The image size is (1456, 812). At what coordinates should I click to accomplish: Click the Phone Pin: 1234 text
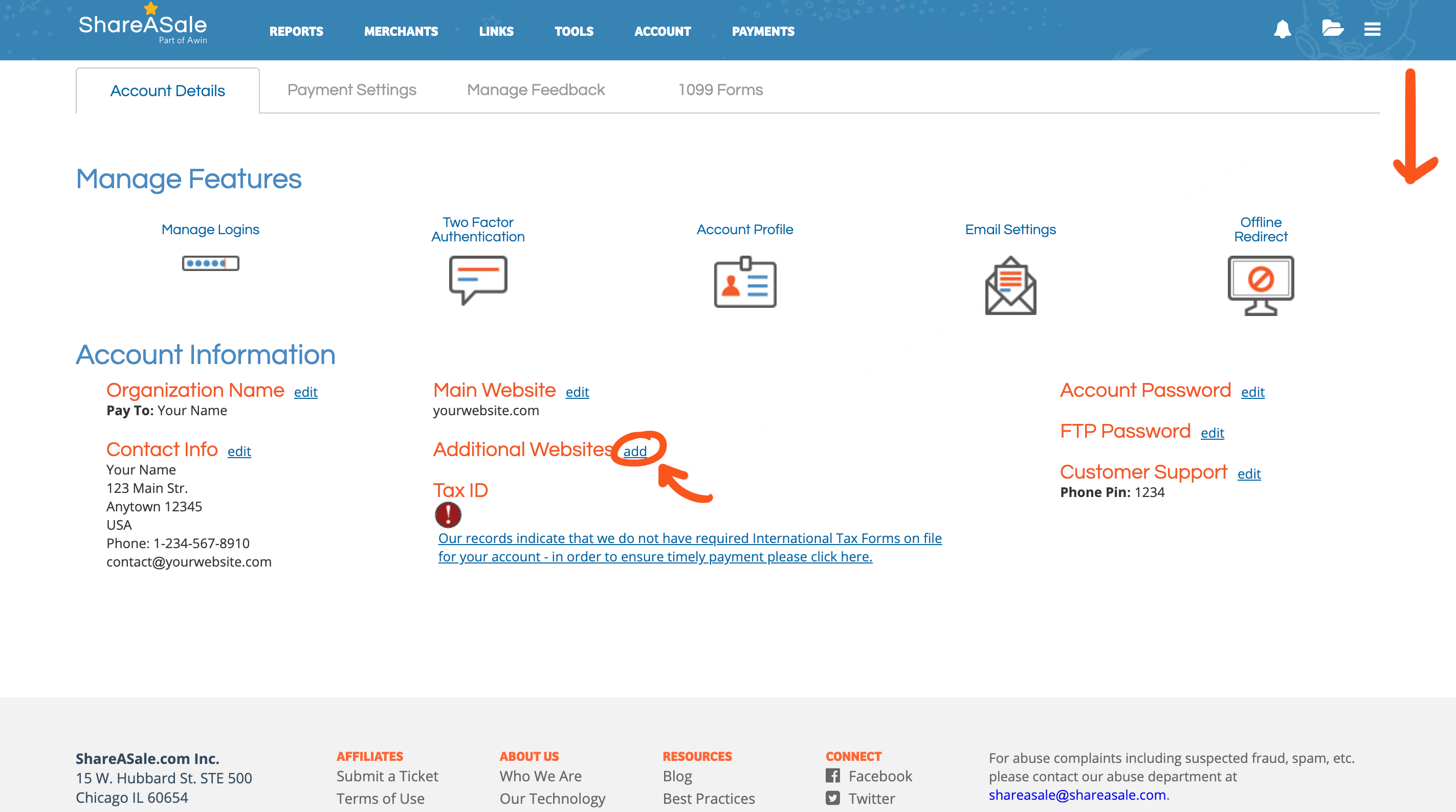coord(1112,492)
